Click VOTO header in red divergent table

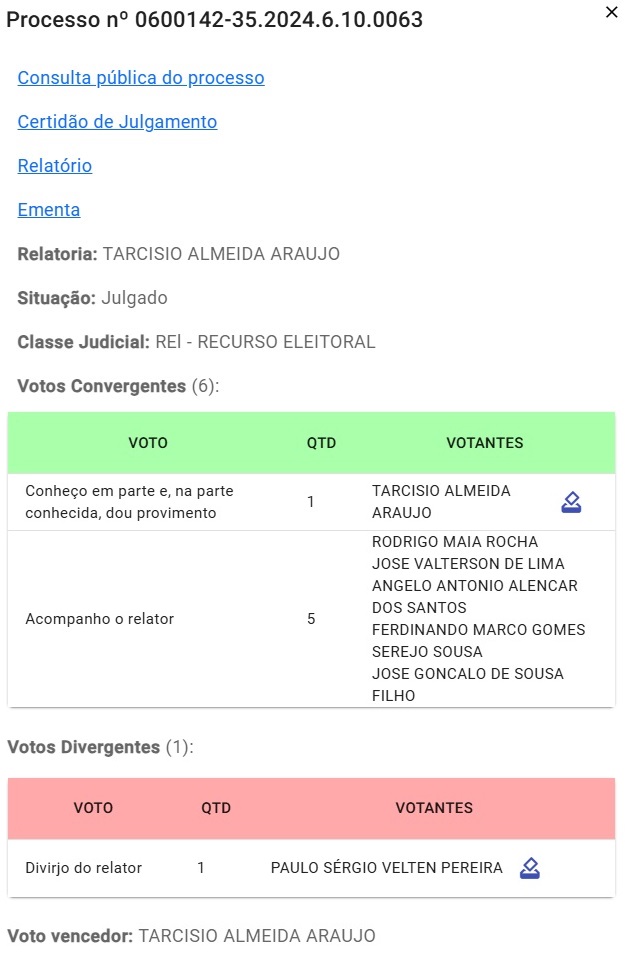pos(93,808)
